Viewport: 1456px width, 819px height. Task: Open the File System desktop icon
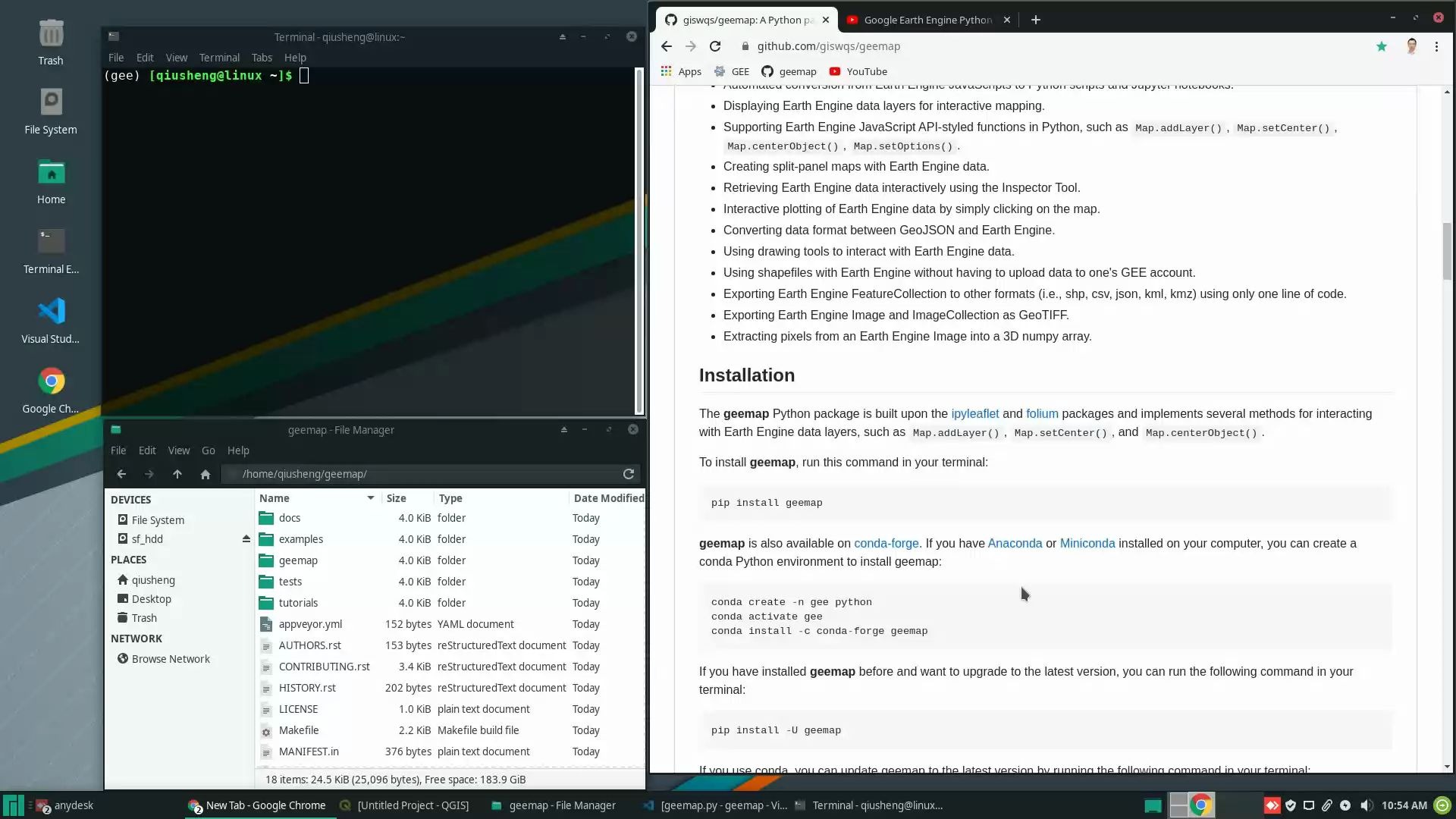click(x=51, y=111)
